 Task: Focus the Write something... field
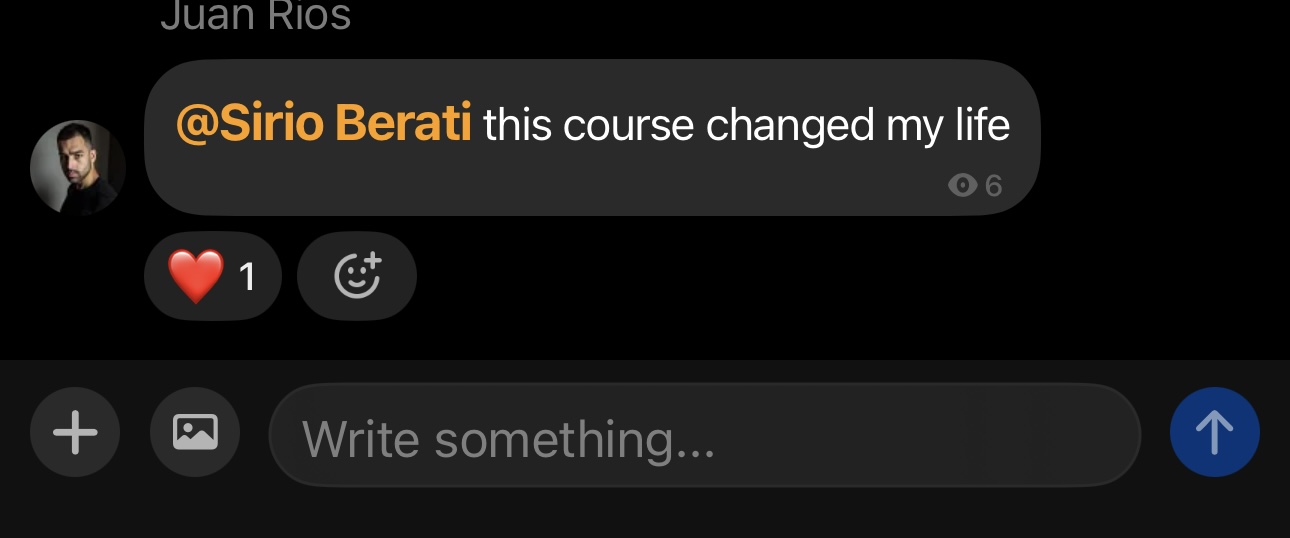point(705,435)
